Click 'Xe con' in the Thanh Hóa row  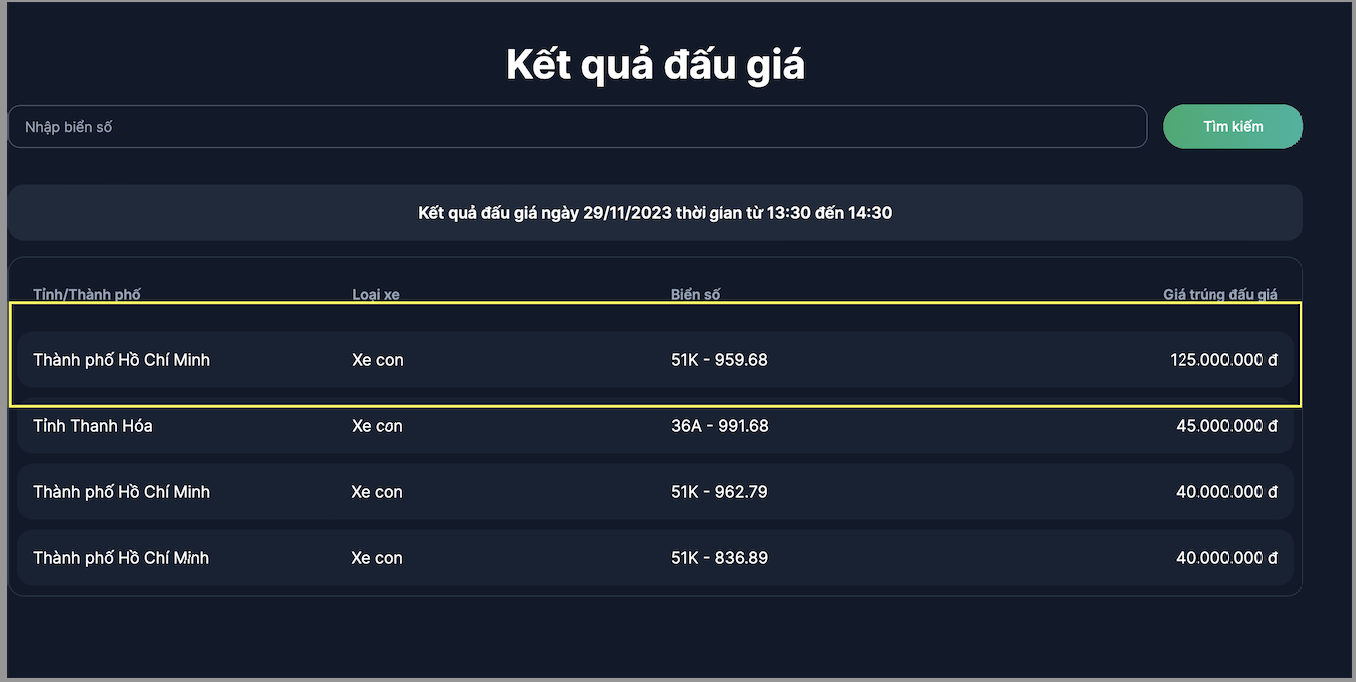pyautogui.click(x=377, y=426)
